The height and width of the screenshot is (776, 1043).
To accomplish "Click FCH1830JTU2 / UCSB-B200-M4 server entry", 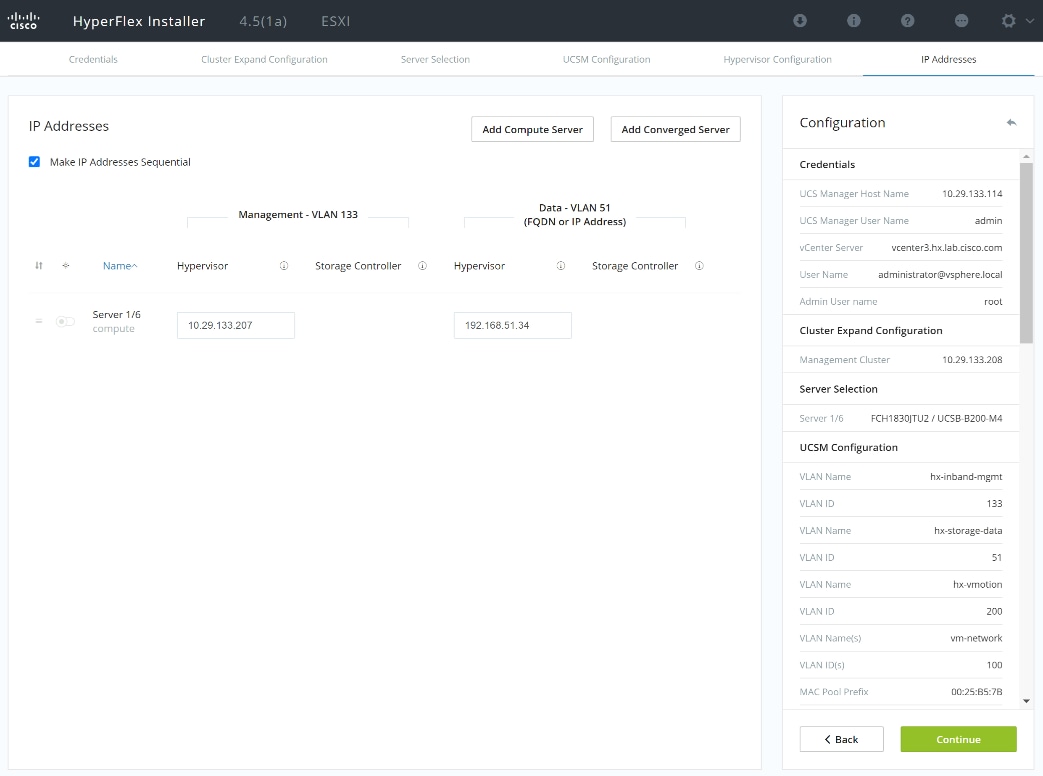I will point(937,418).
